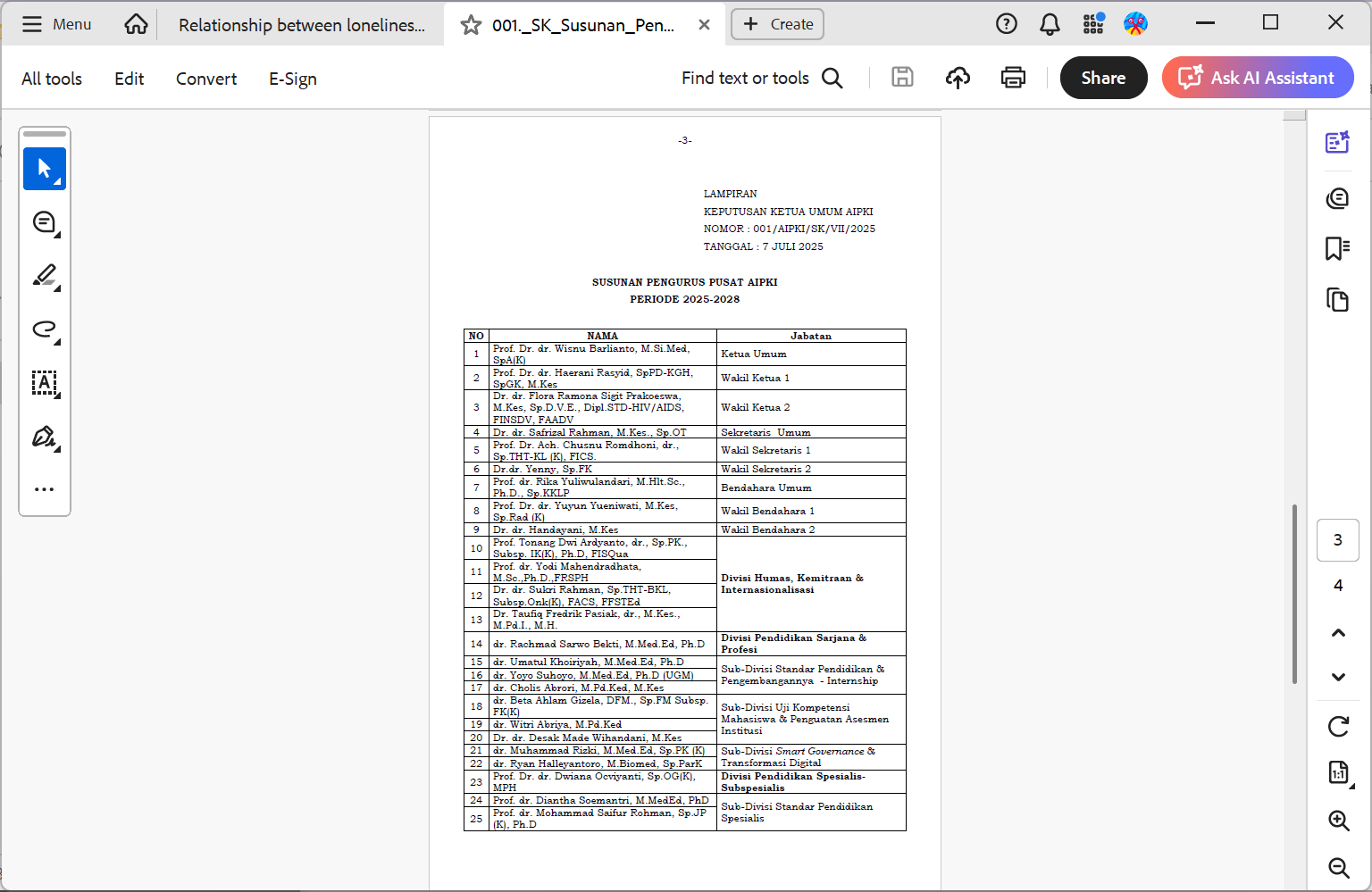Star the current document tab

tap(471, 25)
